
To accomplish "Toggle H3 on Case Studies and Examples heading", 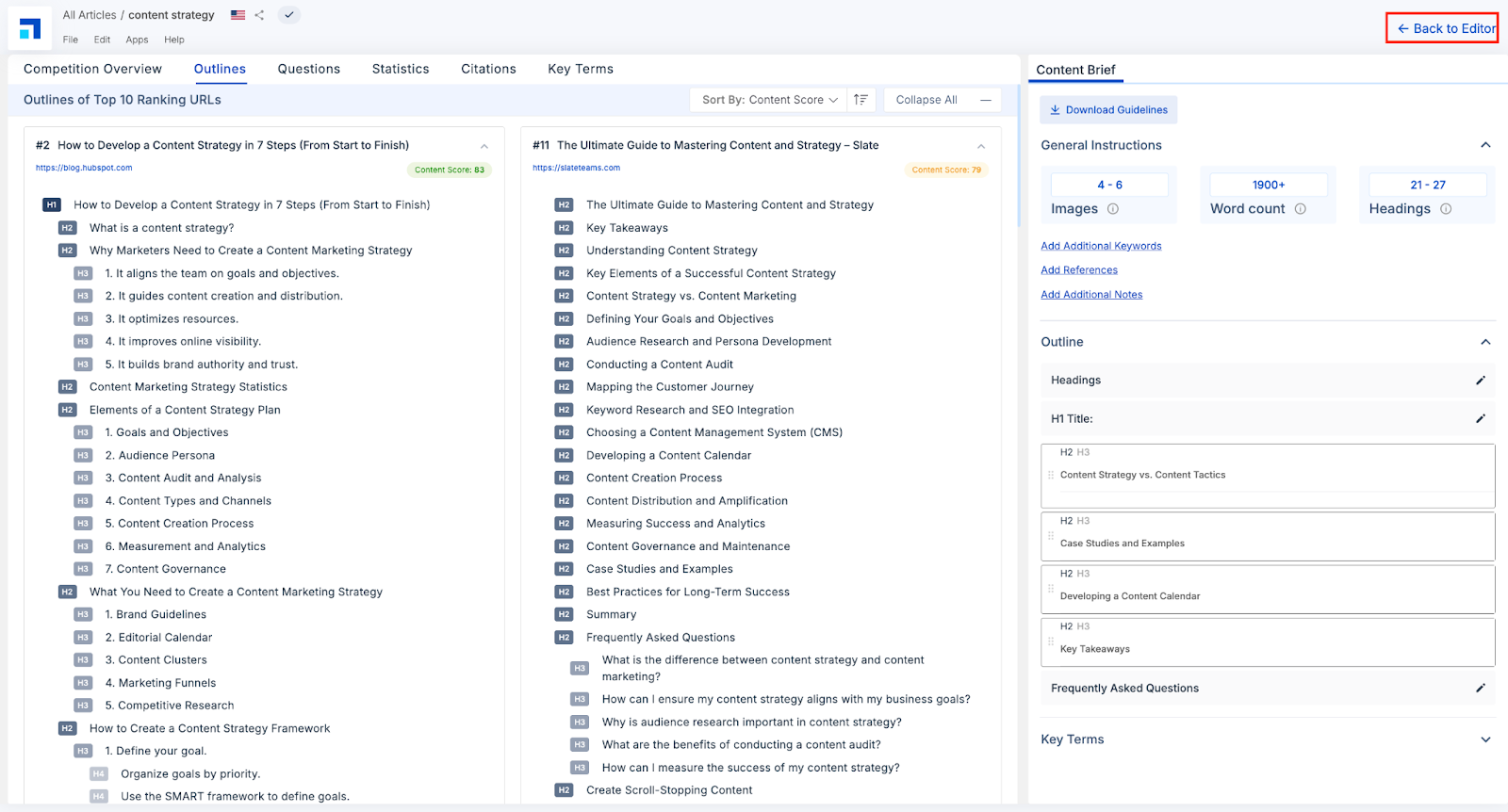I will (x=1083, y=521).
